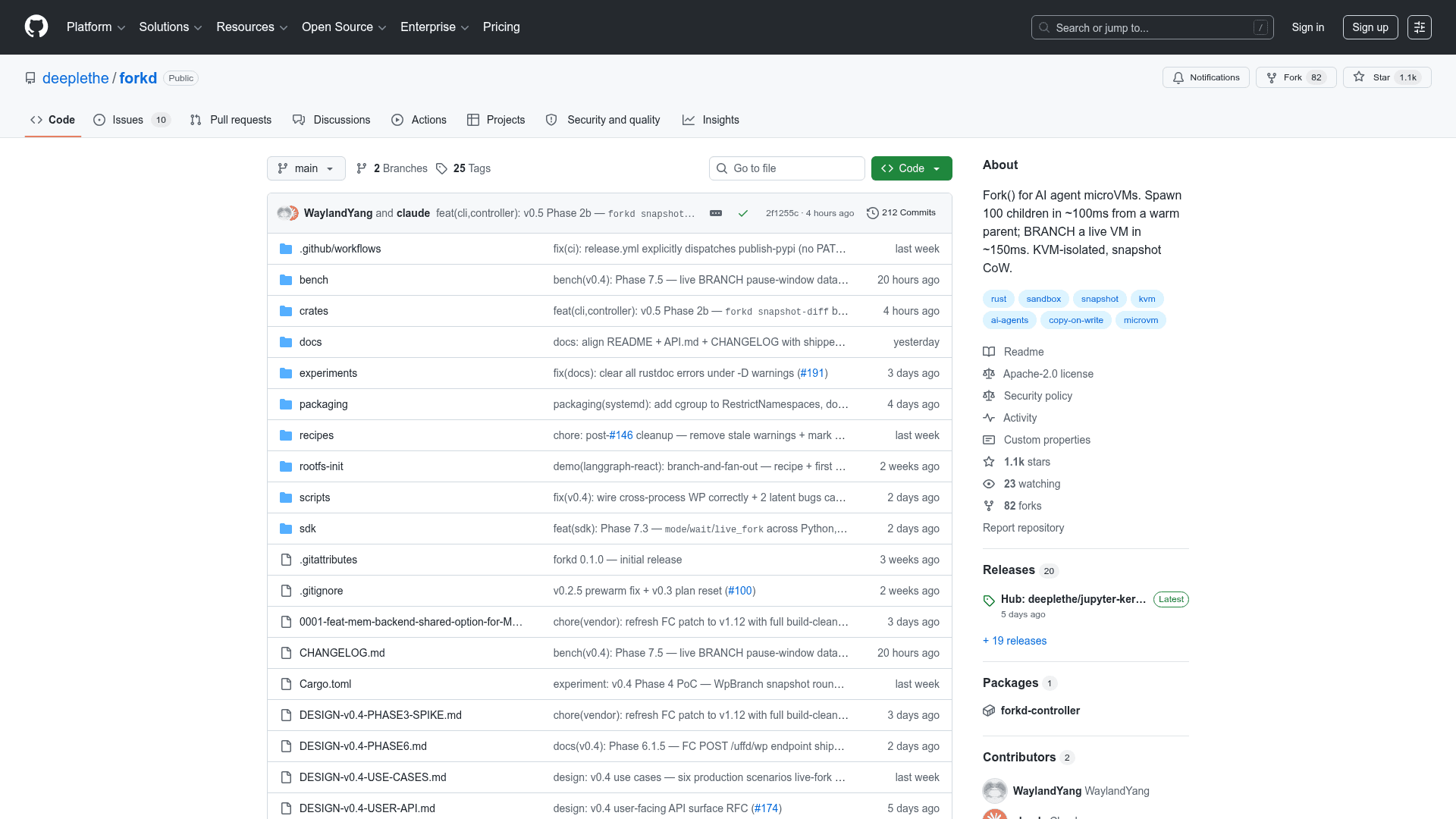1456x819 pixels.
Task: Focus the Go to file field
Action: pos(787,168)
